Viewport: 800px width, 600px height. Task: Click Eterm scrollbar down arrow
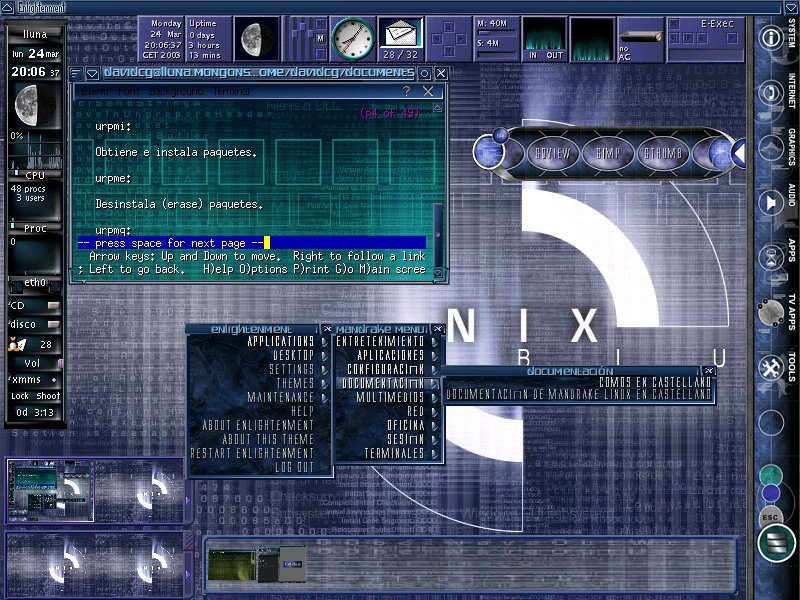click(x=438, y=273)
